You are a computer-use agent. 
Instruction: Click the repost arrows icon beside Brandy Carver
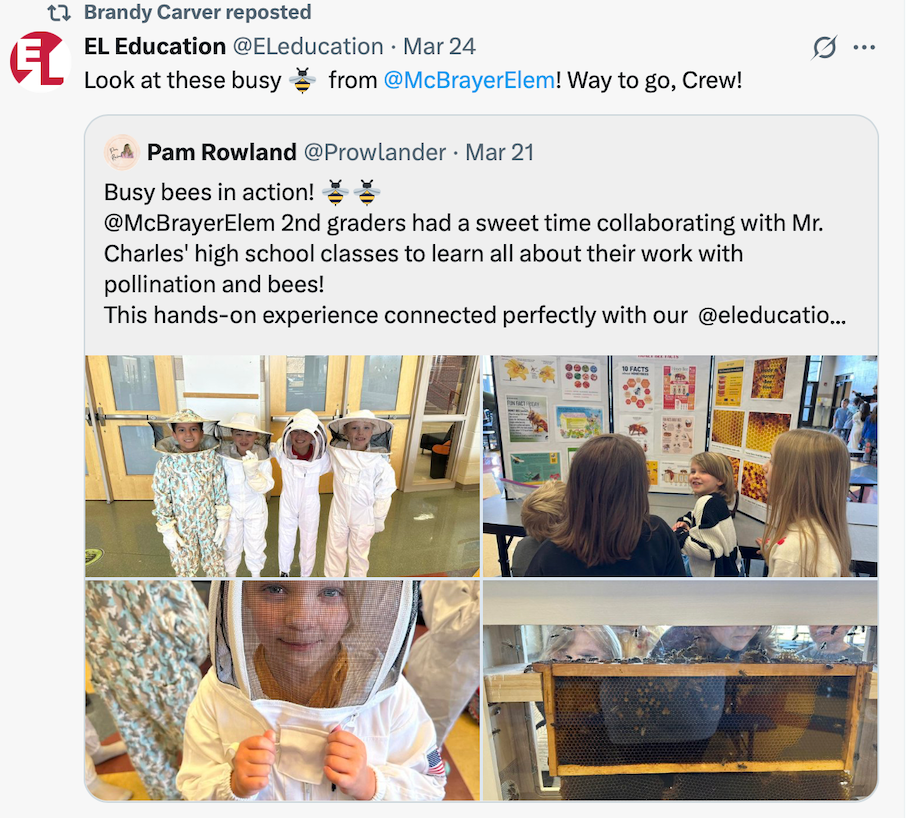pos(59,12)
